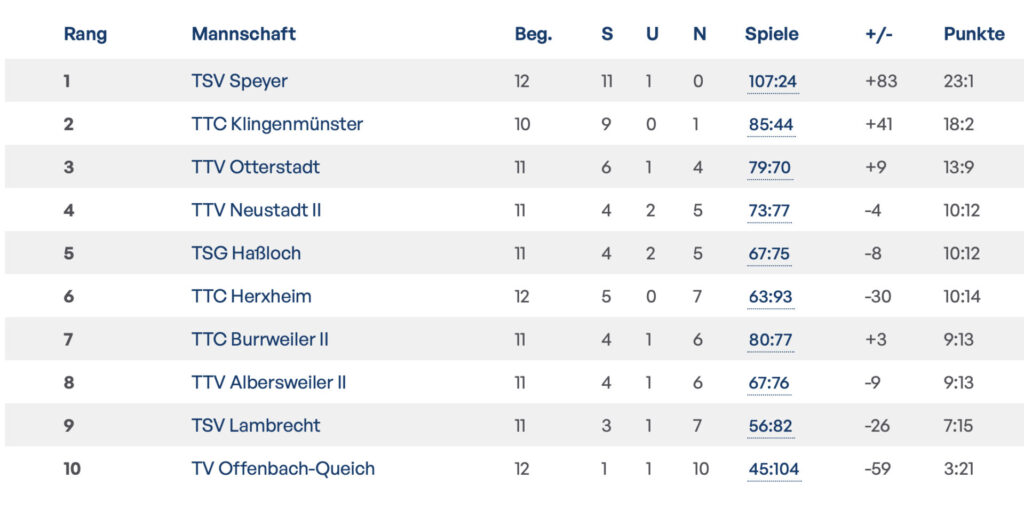Open the 45:104 games score link

tap(774, 468)
